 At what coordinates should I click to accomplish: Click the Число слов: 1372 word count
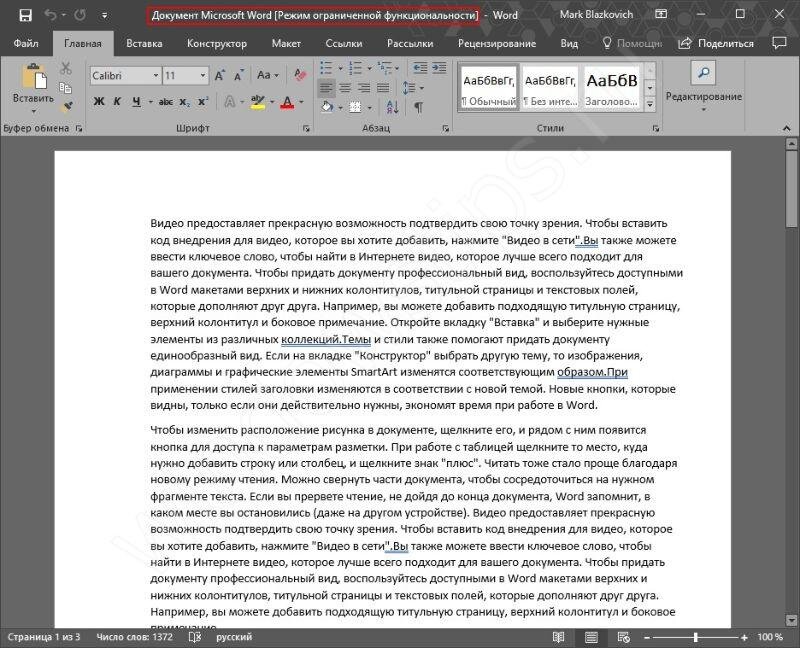click(x=135, y=637)
